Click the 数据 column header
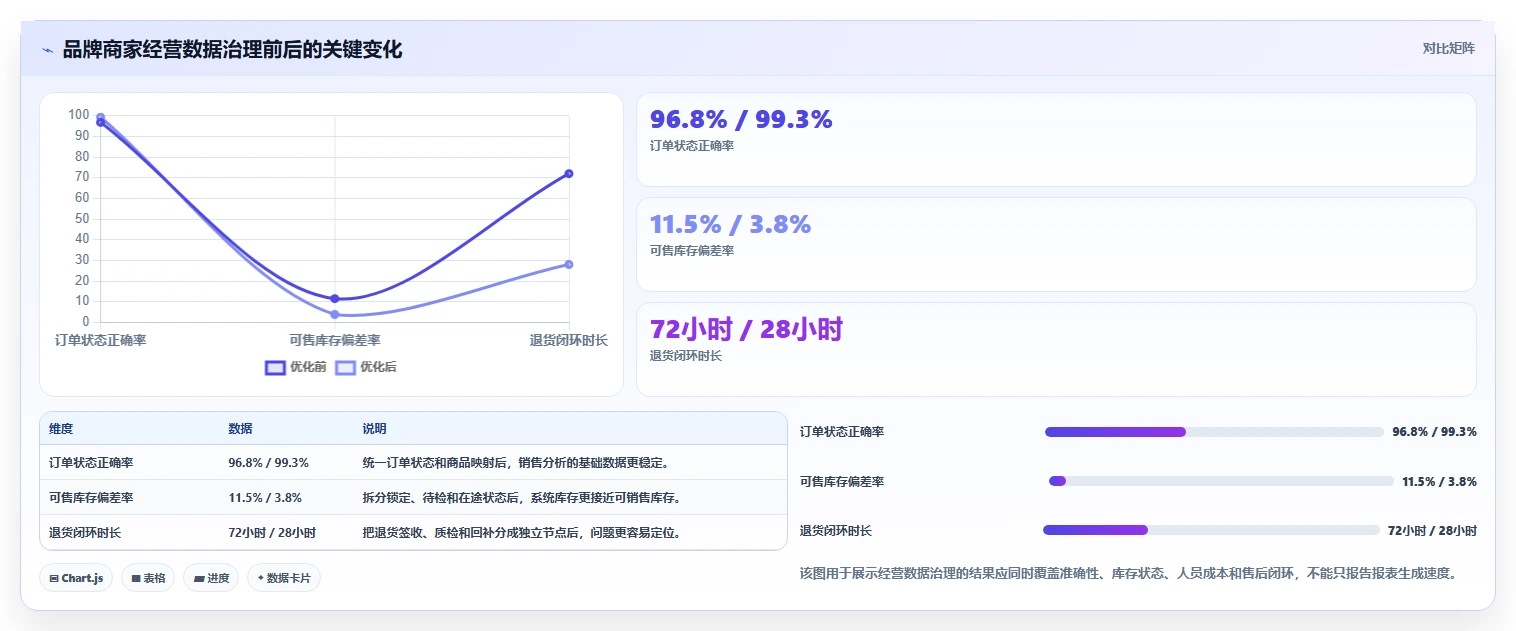 [240, 429]
